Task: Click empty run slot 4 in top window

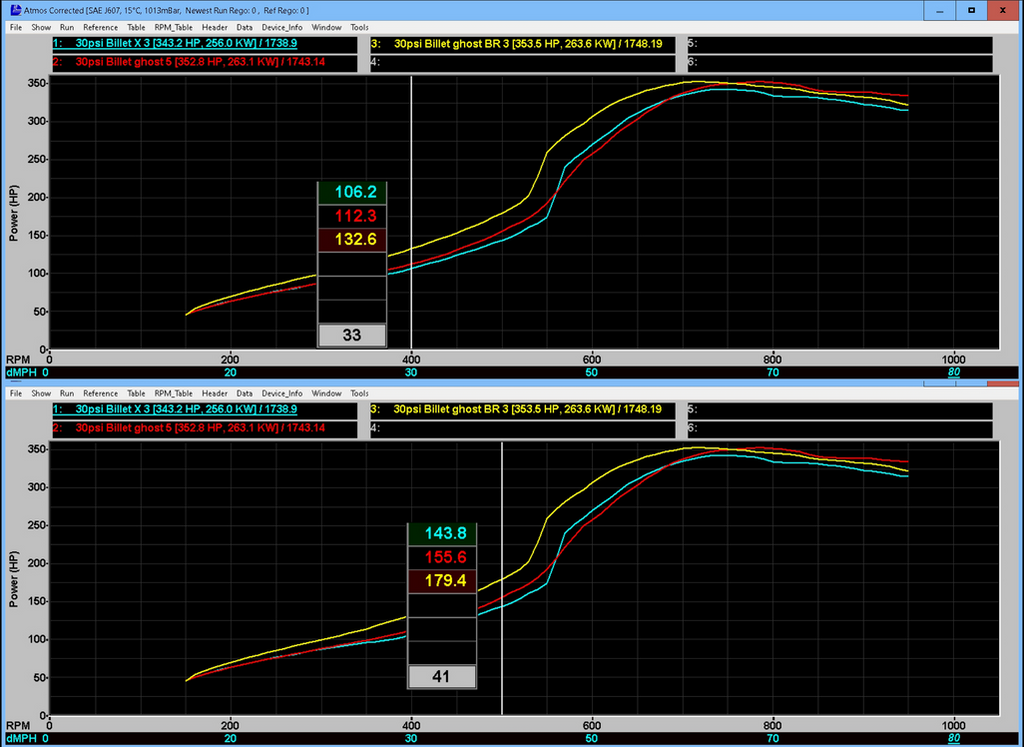Action: point(525,62)
